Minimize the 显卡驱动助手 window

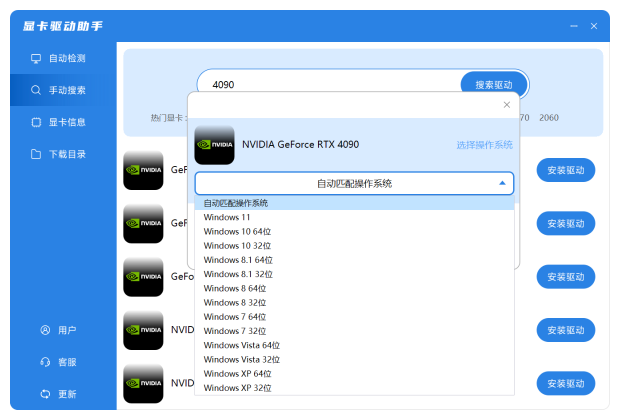[x=573, y=25]
